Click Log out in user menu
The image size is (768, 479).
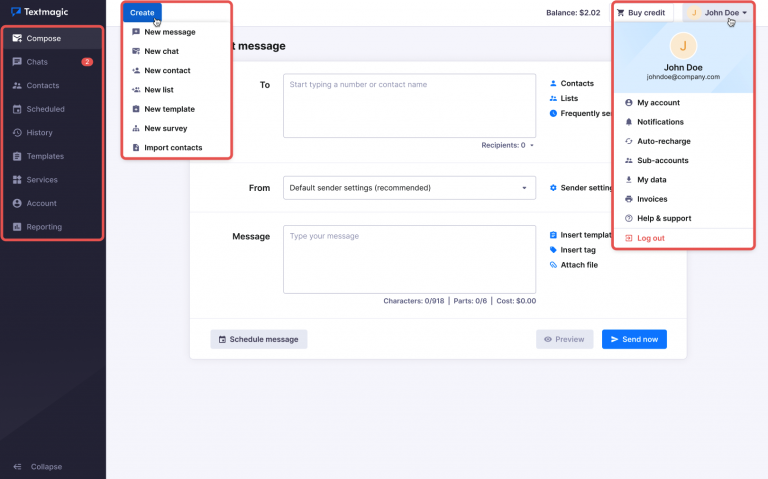651,238
